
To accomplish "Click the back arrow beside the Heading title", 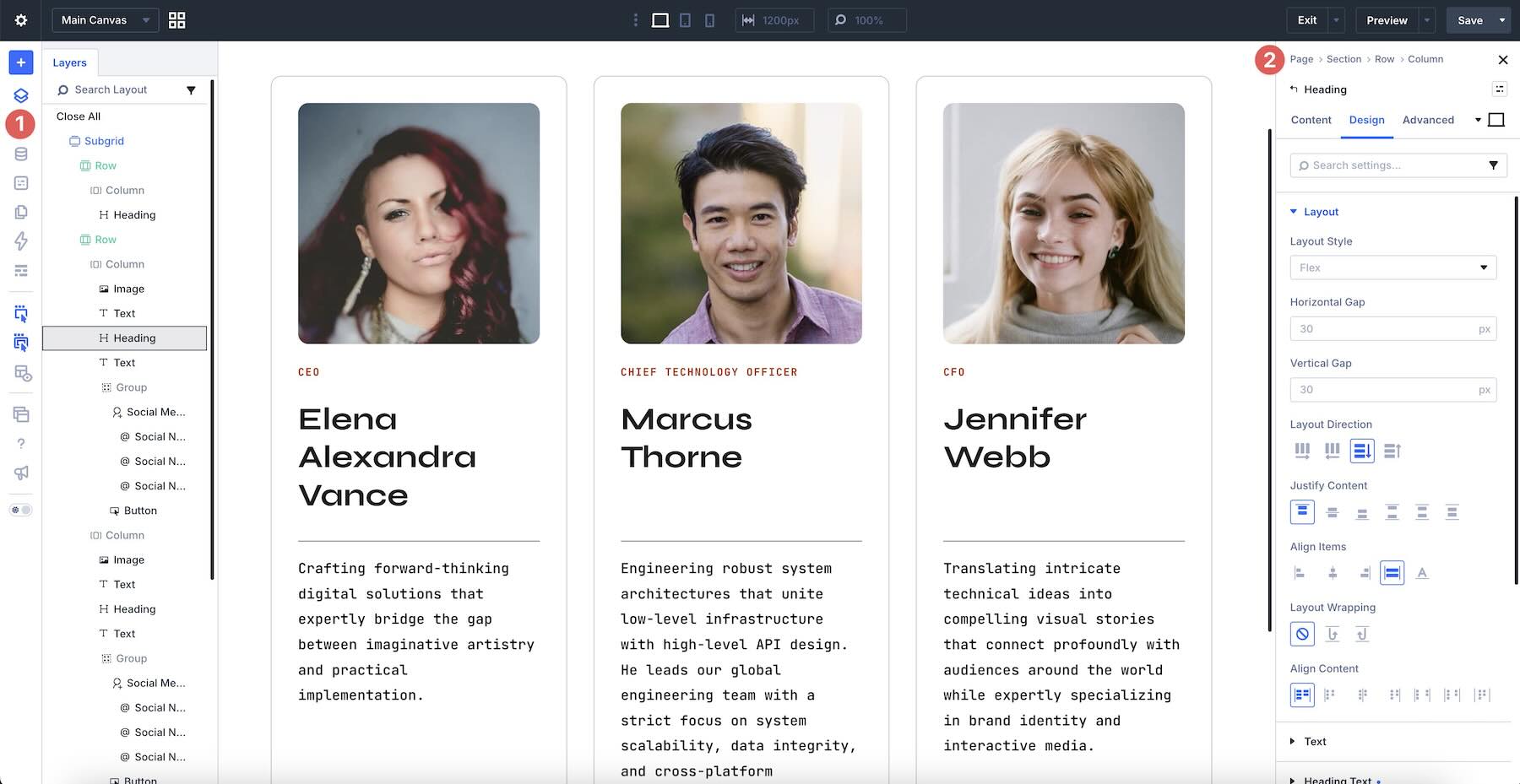I will (1294, 89).
